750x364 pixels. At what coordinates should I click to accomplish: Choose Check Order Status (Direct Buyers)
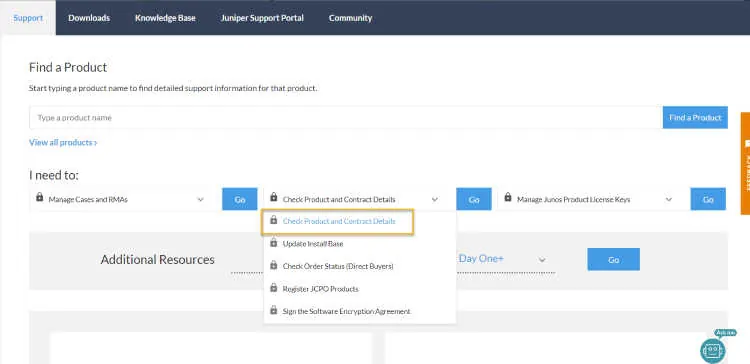click(360, 266)
